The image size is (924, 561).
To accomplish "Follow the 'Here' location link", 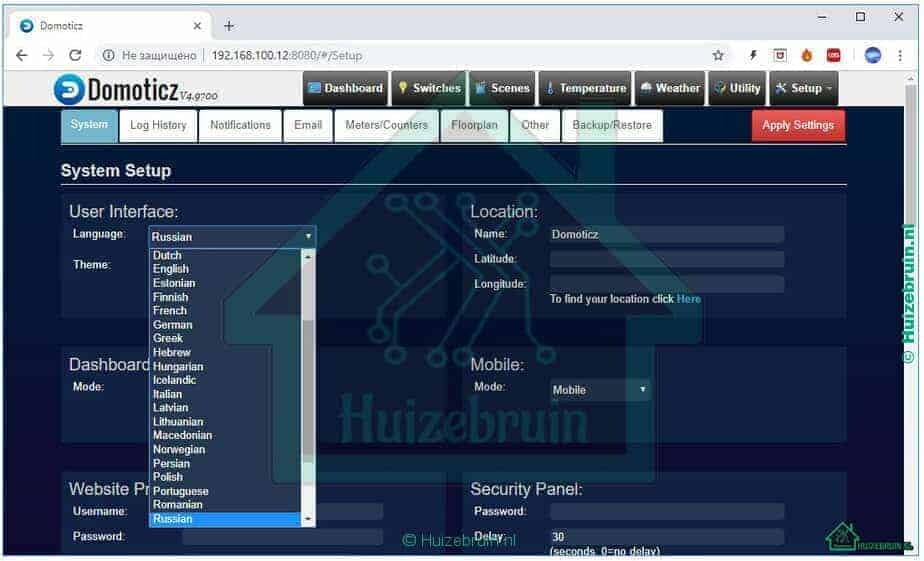I will click(x=688, y=299).
